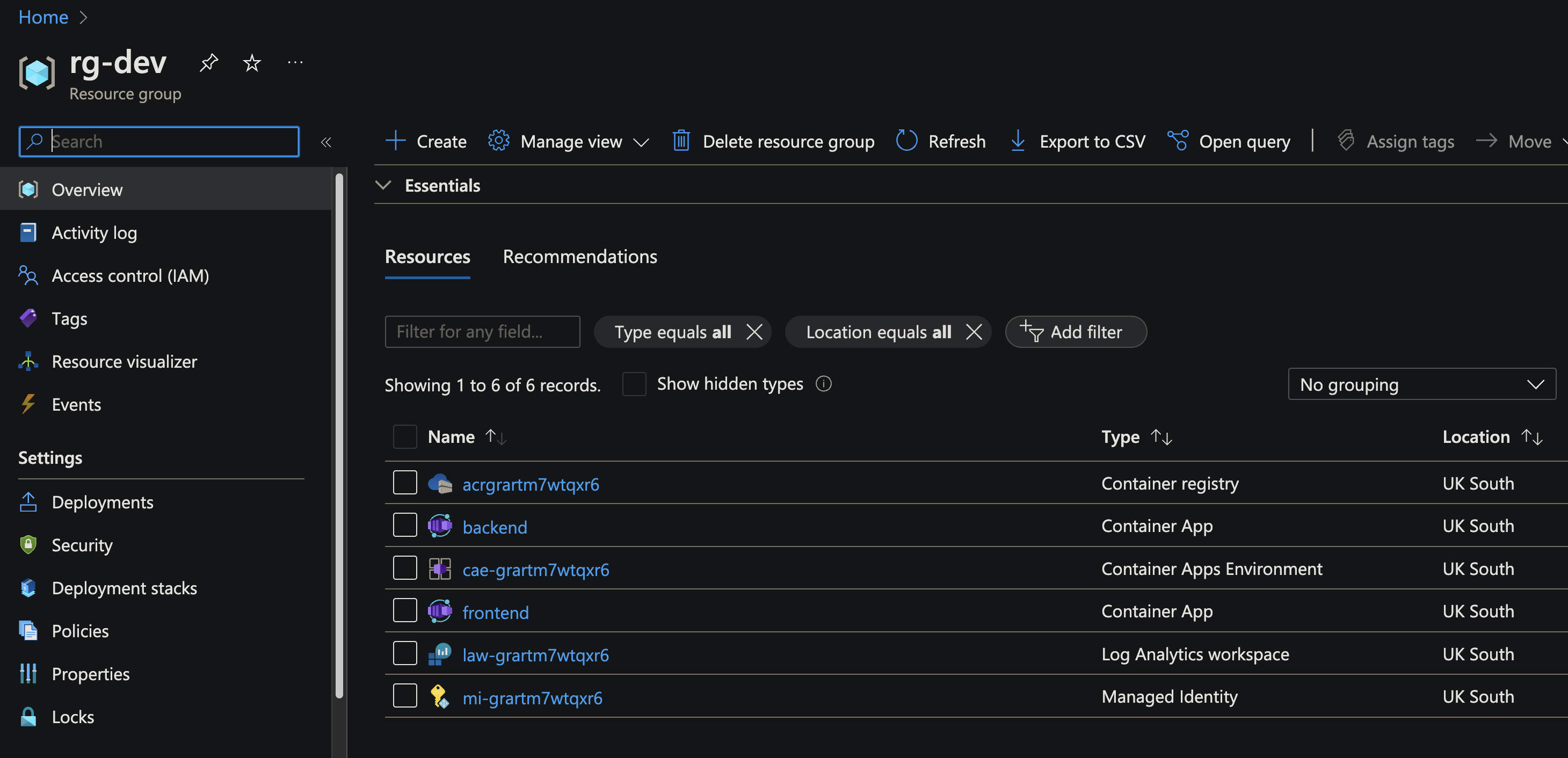Screen dimensions: 1568x758
Task: Mark rg-dev as favorite with star
Action: [252, 62]
